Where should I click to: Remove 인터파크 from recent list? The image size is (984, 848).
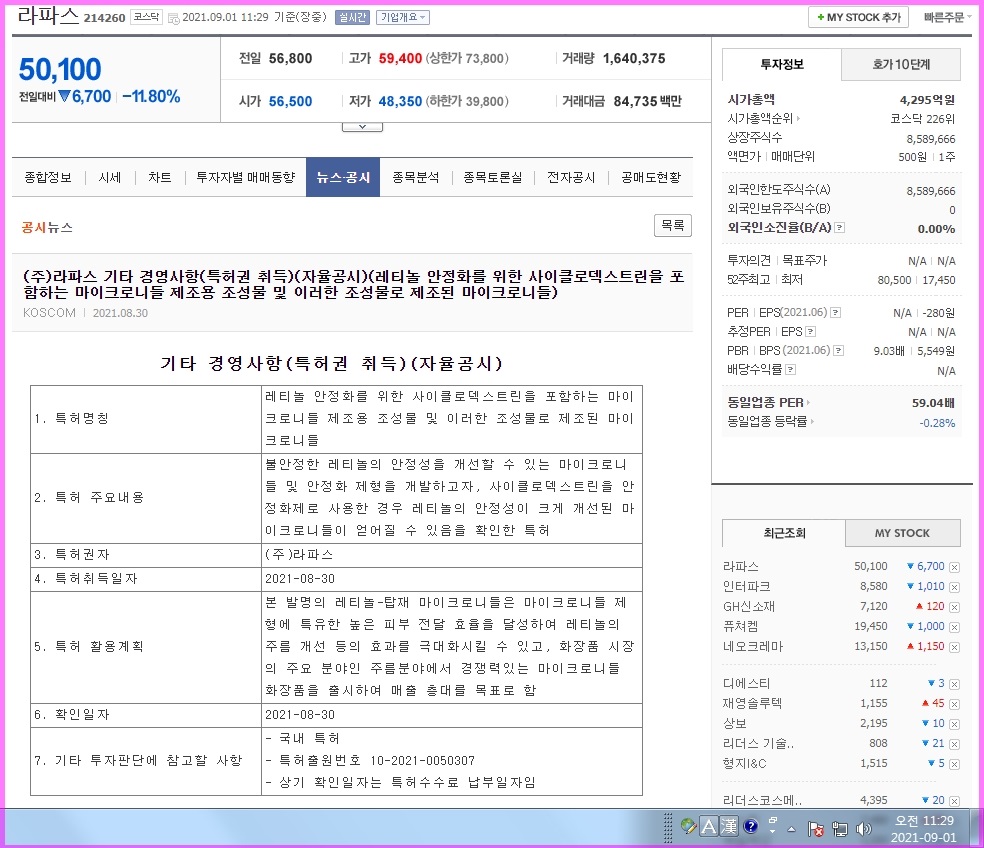[954, 588]
